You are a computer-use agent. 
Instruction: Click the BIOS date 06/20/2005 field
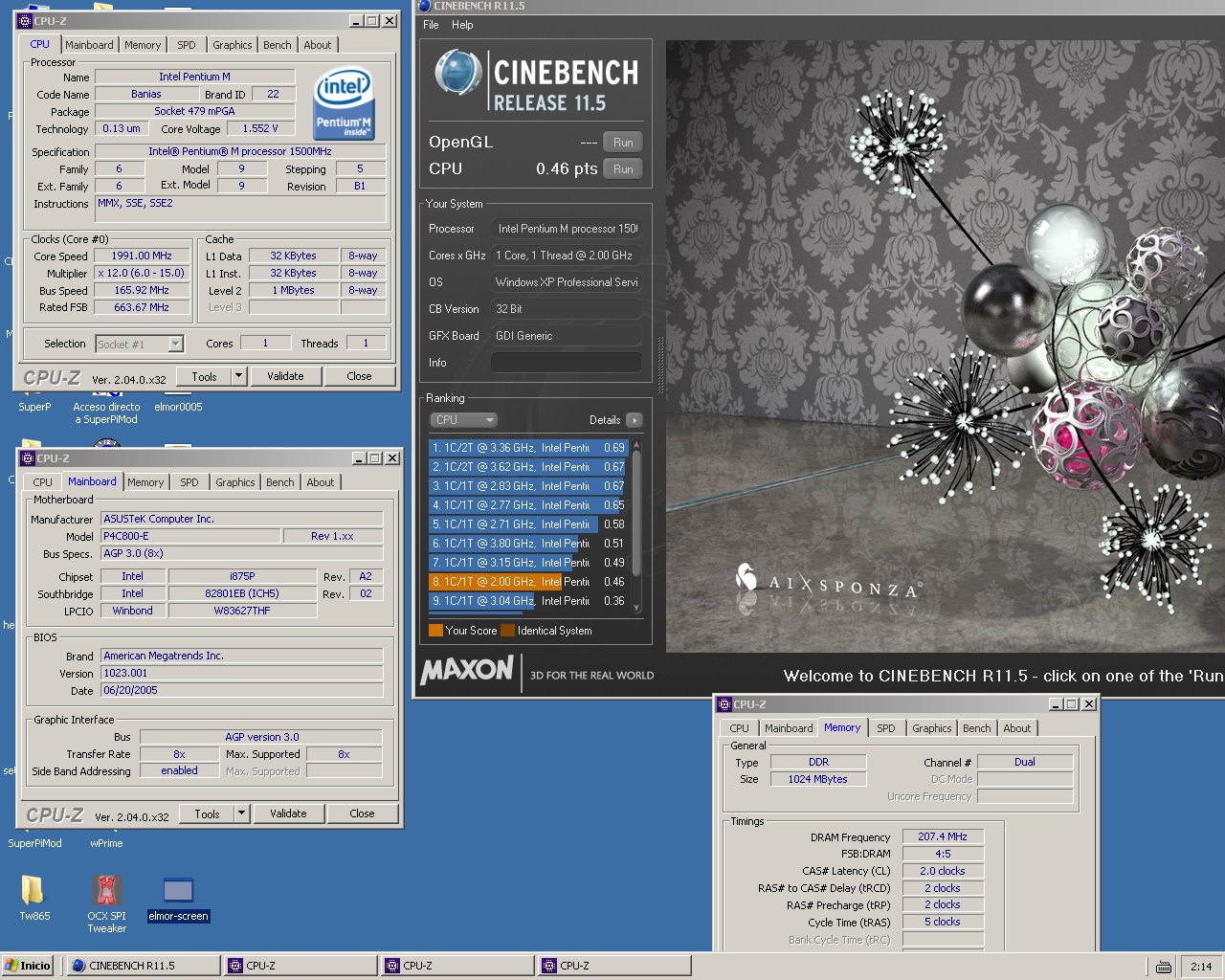241,691
